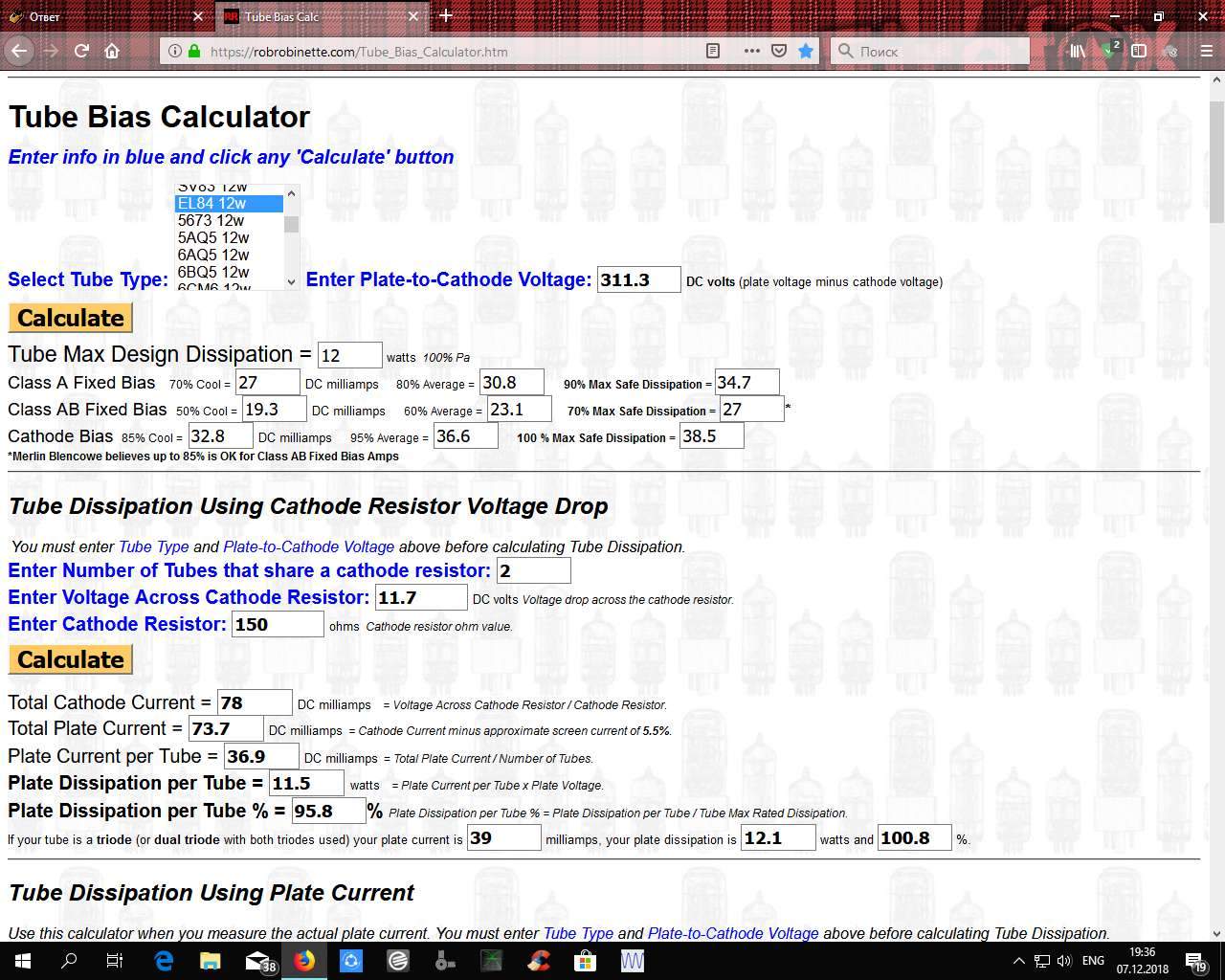
Task: Open Microsoft Store from the taskbar
Action: [585, 961]
